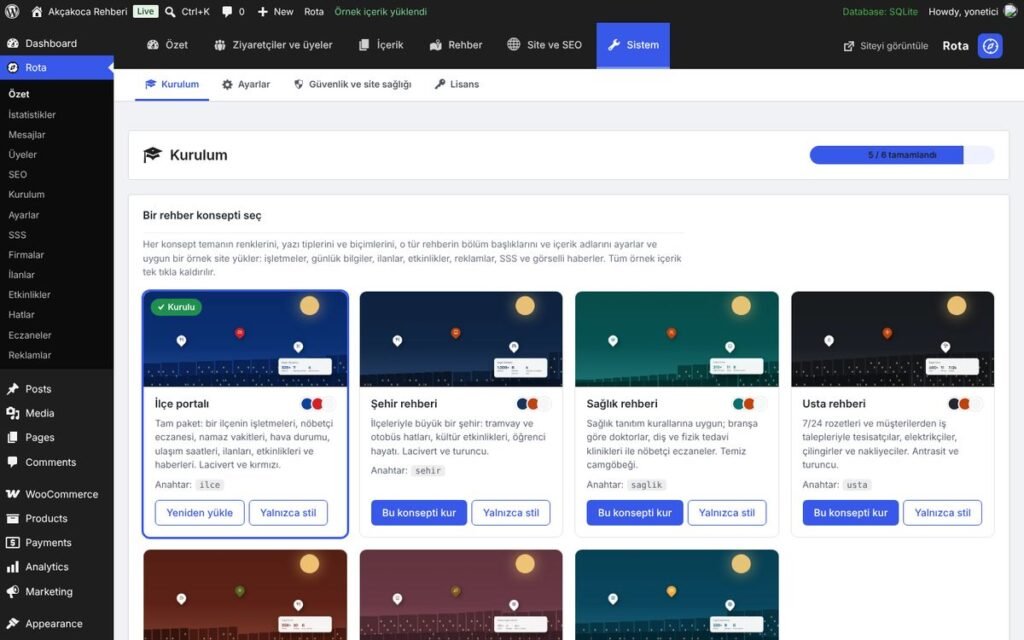Click the New button in admin bar

(x=276, y=12)
